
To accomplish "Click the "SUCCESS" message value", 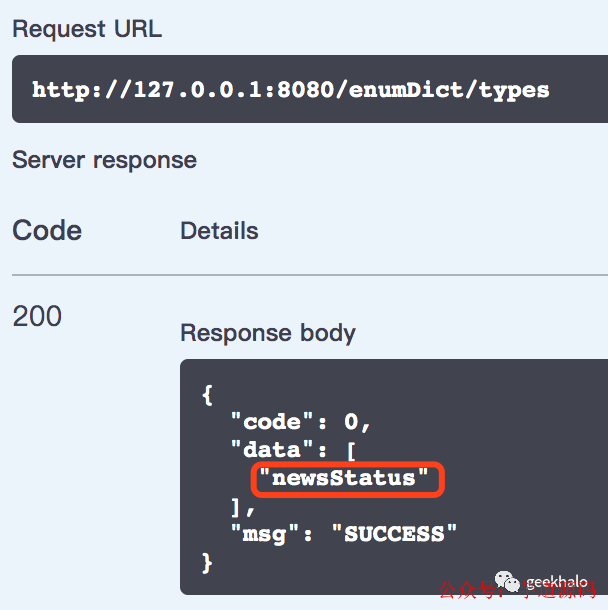I will tap(394, 533).
